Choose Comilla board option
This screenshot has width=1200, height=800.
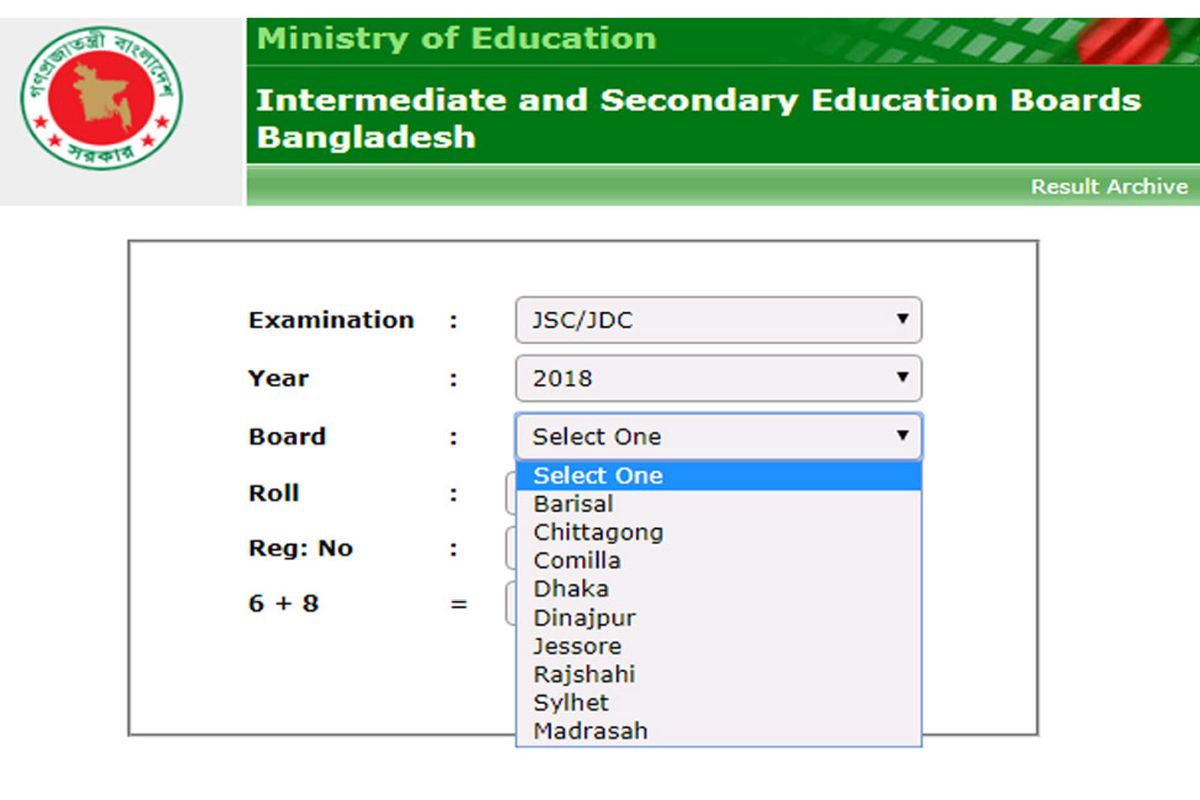[577, 560]
